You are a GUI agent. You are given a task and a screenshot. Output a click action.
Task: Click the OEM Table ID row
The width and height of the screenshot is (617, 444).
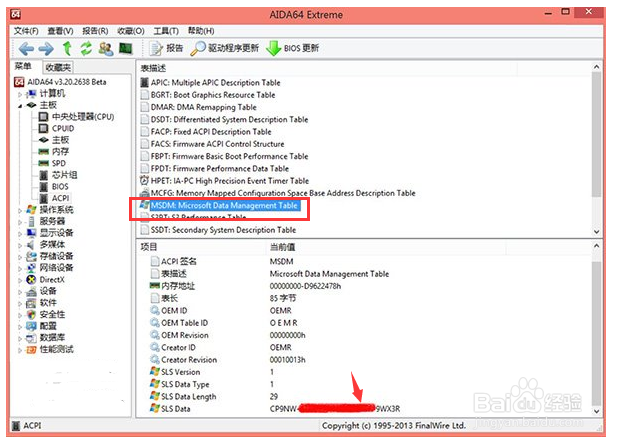pos(224,323)
